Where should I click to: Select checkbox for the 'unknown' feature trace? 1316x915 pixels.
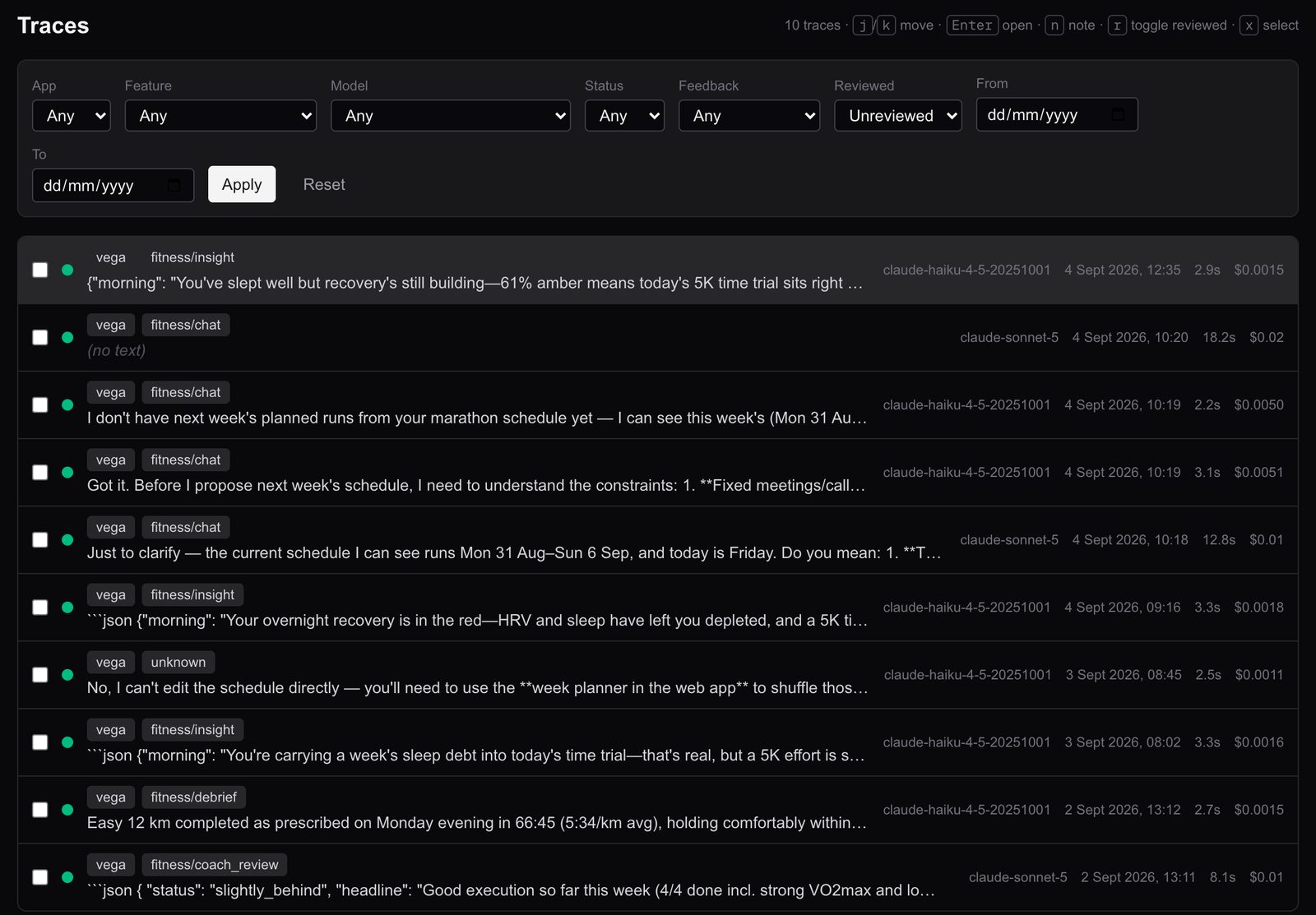[x=39, y=674]
